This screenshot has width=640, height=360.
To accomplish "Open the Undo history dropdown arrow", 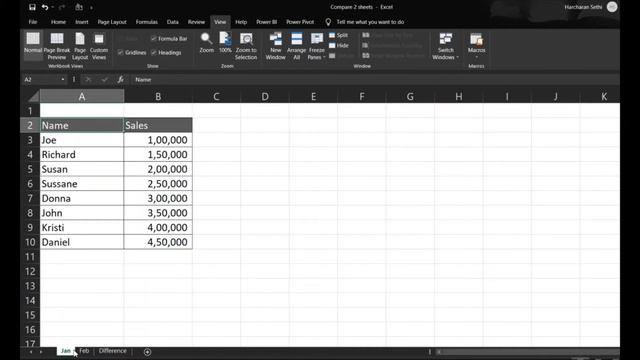I will click(53, 7).
